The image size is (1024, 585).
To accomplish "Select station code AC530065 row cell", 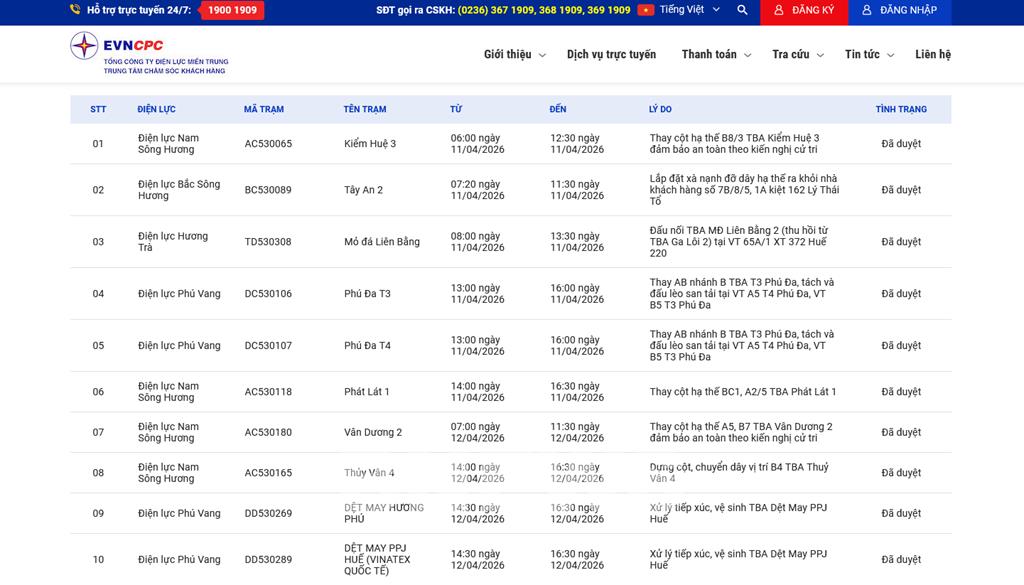I will pos(268,144).
